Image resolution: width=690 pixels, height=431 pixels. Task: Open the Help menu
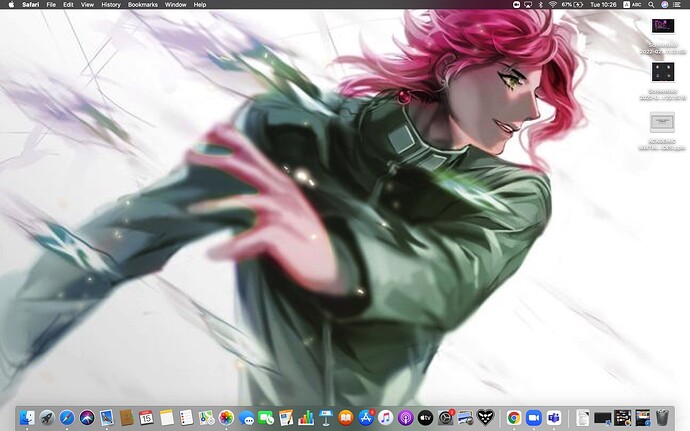coord(200,4)
